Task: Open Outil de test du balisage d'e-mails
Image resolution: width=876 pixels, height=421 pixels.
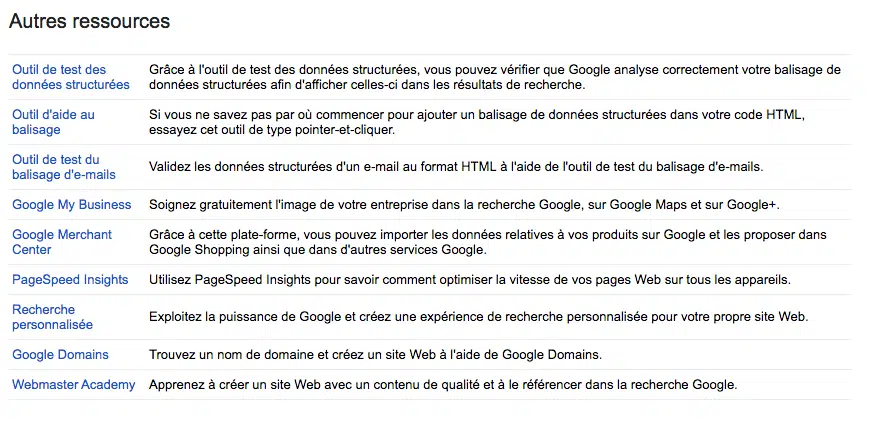Action: (64, 167)
